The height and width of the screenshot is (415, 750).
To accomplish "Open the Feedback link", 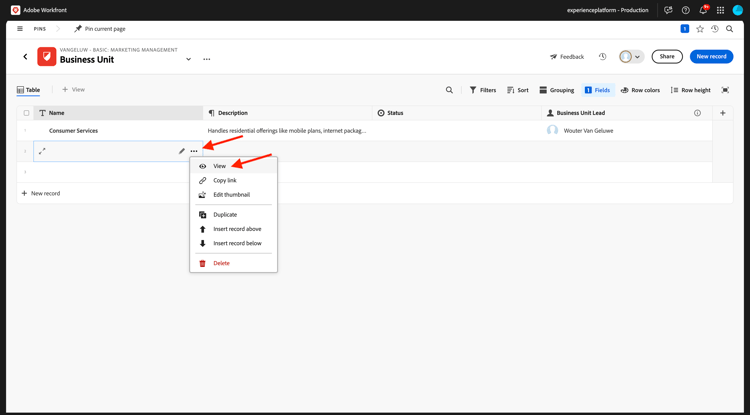I will coord(567,56).
